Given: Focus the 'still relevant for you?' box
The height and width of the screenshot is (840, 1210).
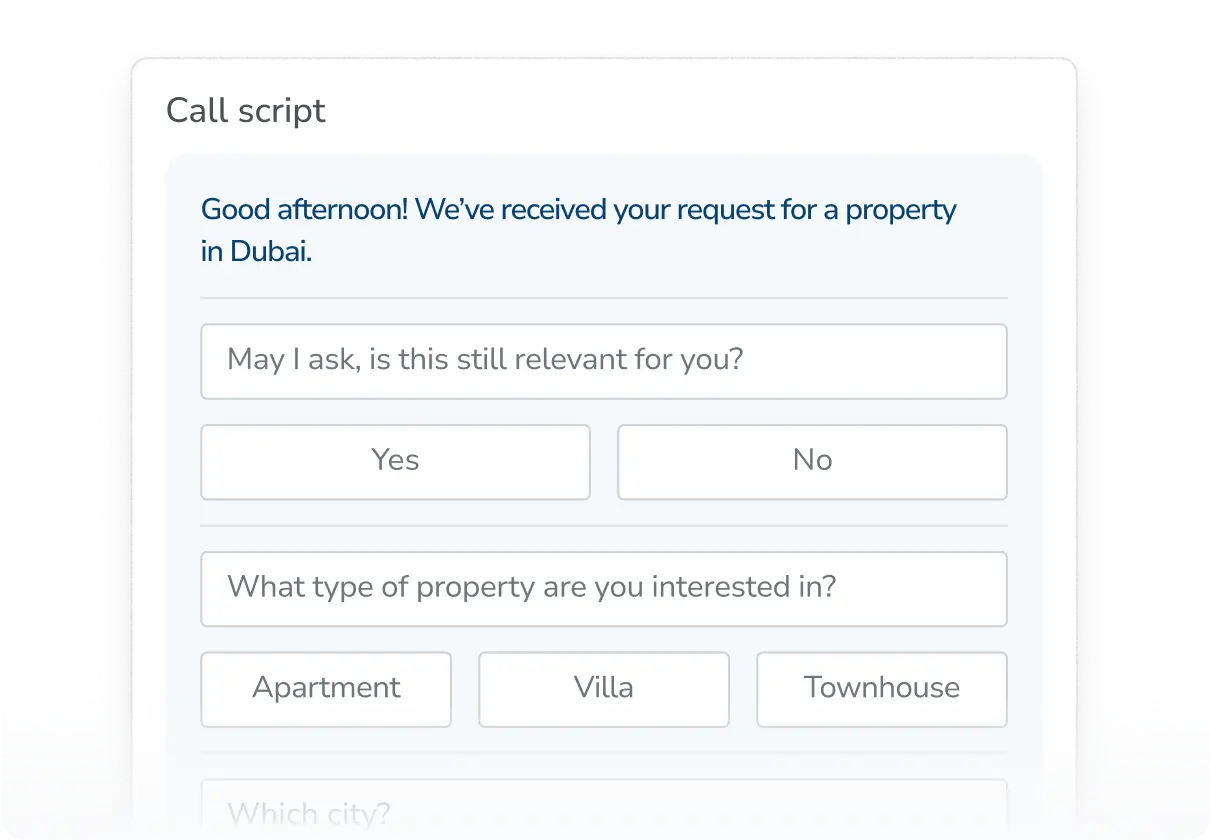Looking at the screenshot, I should click(x=603, y=361).
